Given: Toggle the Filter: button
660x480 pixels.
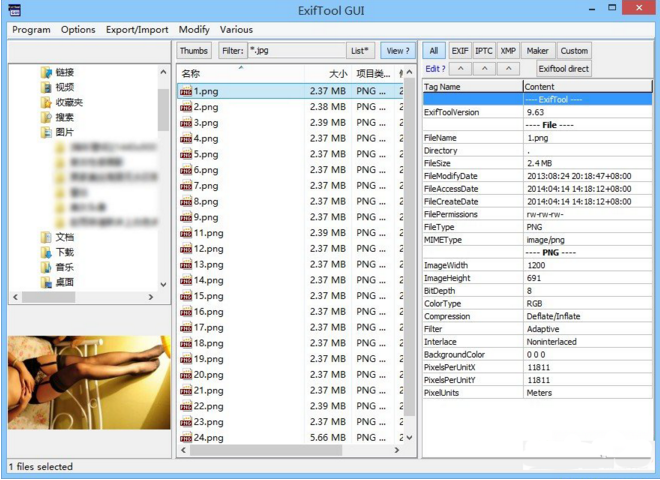Looking at the screenshot, I should click(x=233, y=51).
